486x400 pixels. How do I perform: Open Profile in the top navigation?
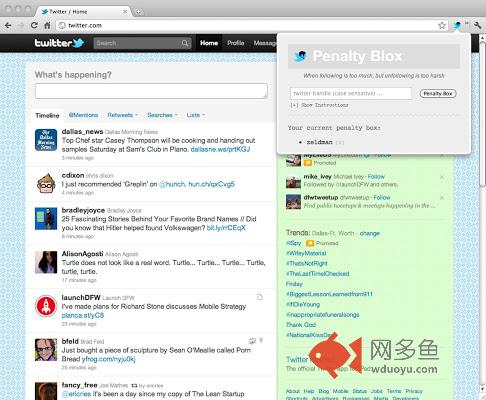[236, 43]
